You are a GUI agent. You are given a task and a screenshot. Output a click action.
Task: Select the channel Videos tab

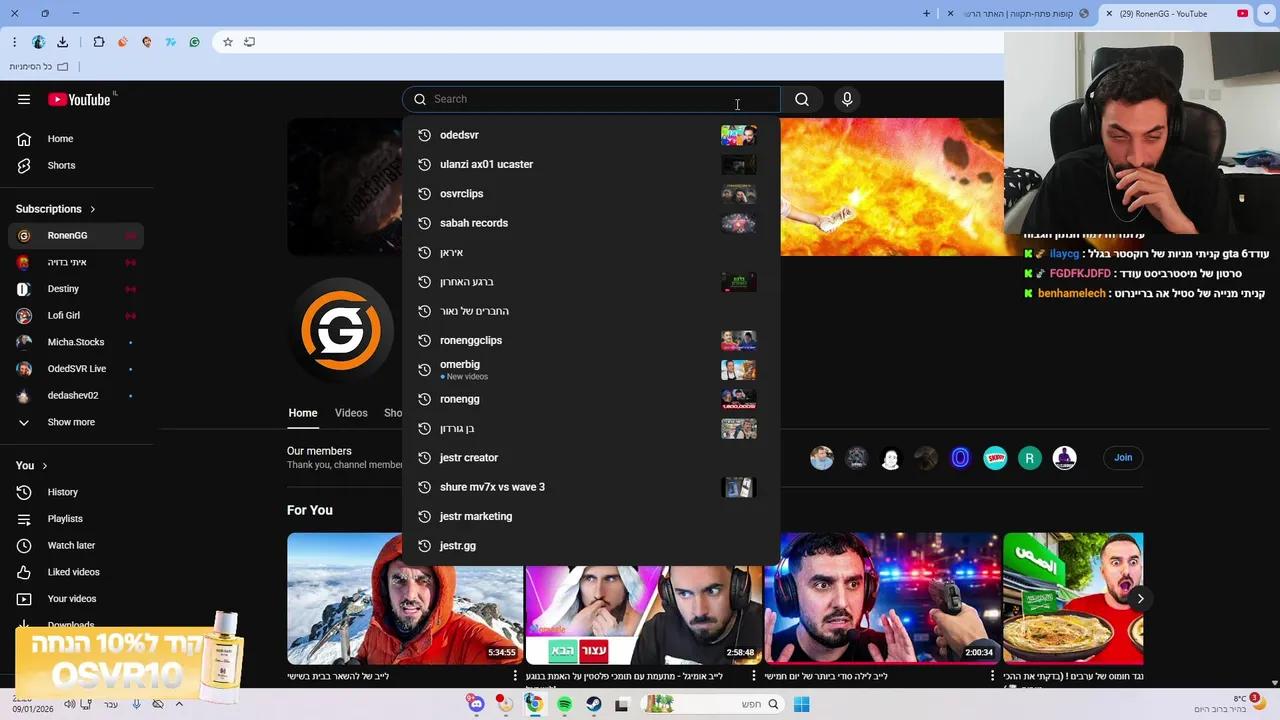pos(351,413)
